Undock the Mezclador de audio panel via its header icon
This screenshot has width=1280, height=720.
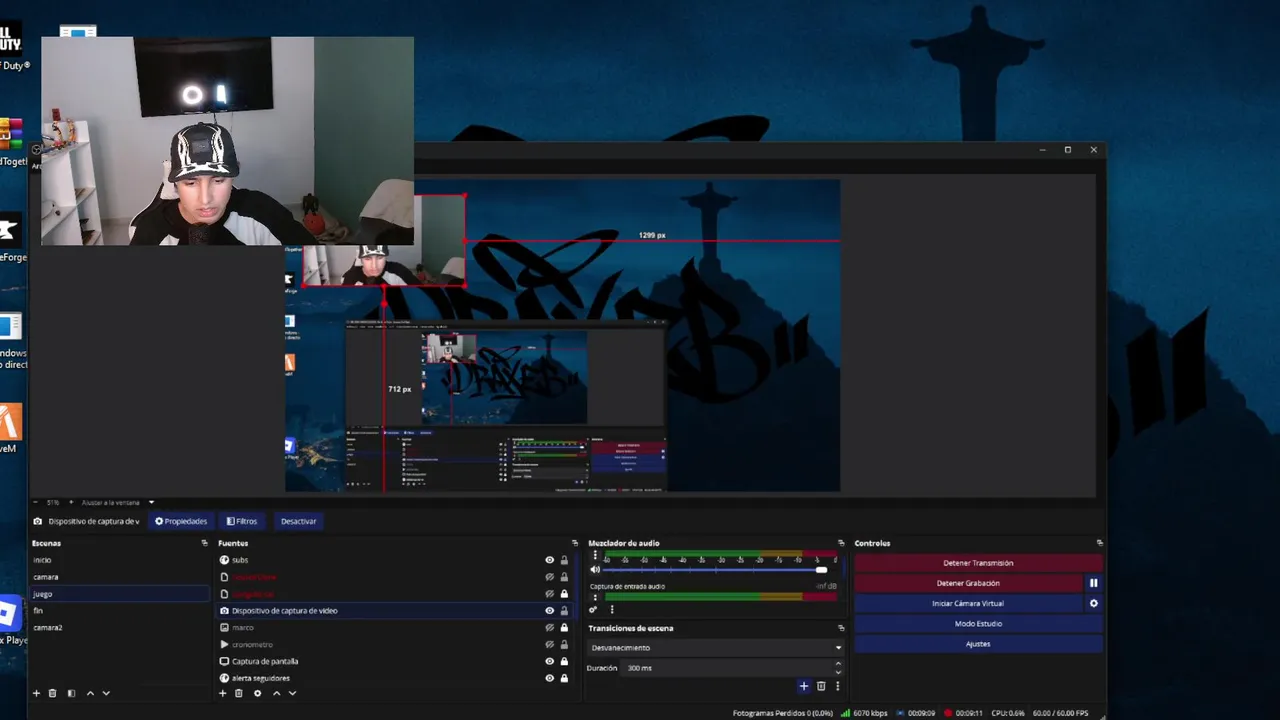841,543
